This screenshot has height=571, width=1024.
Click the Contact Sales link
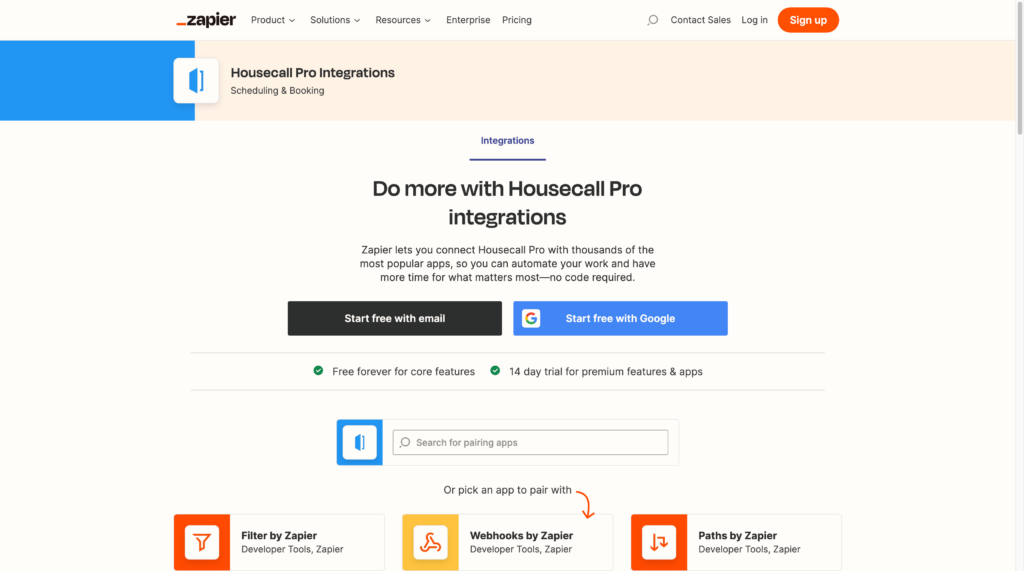pyautogui.click(x=700, y=20)
